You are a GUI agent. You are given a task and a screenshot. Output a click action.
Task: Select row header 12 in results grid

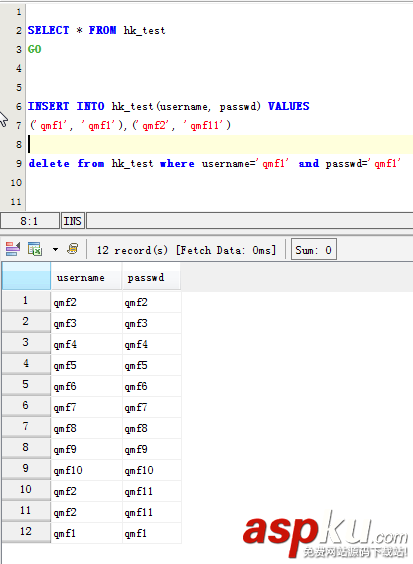(x=26, y=532)
